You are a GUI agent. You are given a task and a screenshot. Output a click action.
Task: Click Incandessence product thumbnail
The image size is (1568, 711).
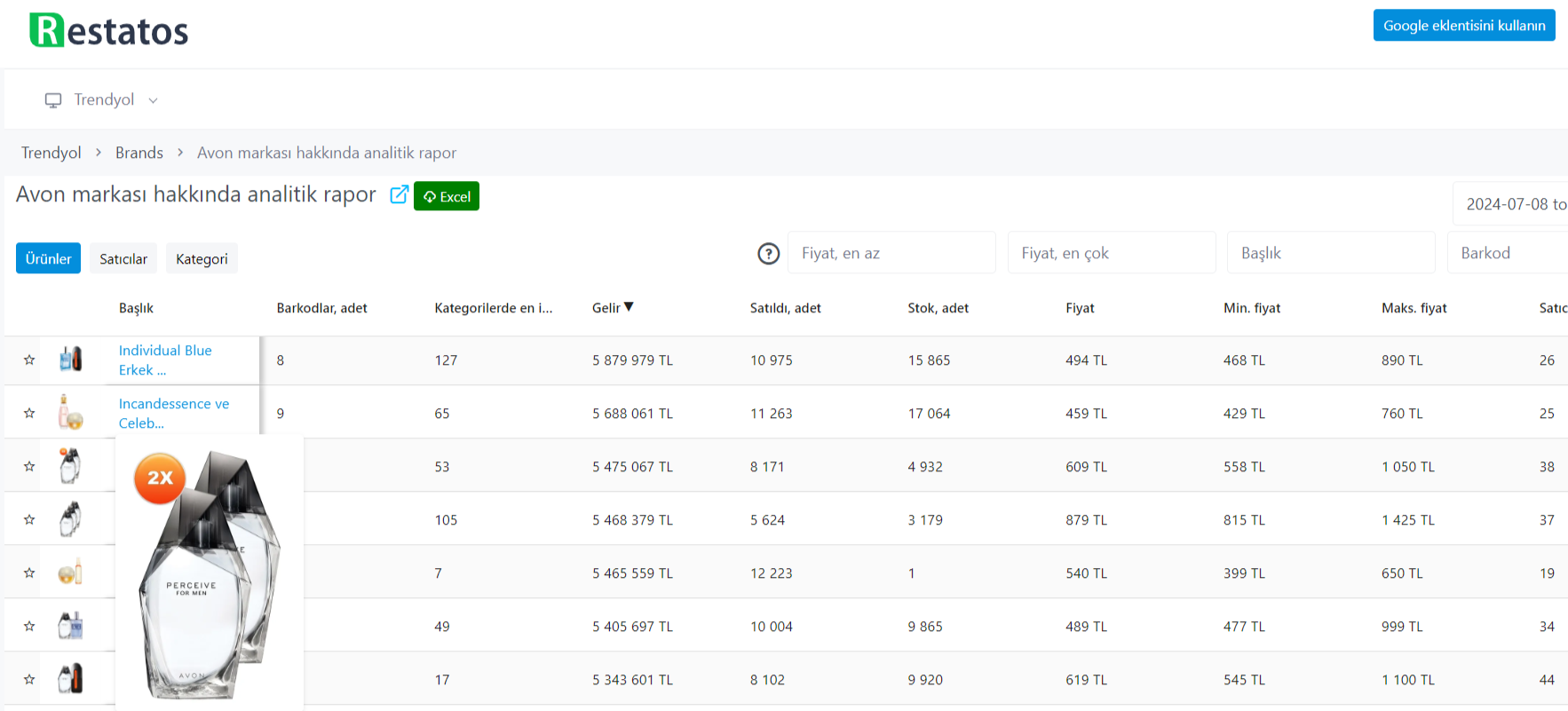click(x=70, y=413)
